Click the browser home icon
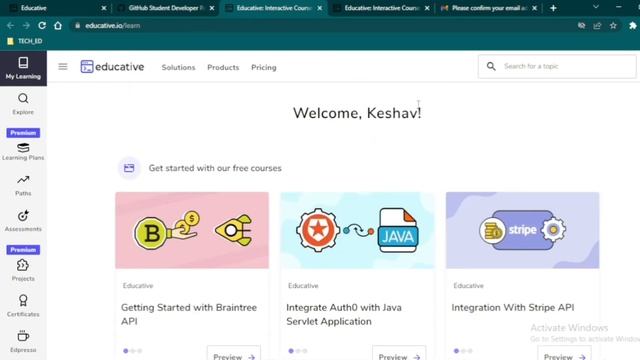The width and height of the screenshot is (640, 360). (58, 25)
